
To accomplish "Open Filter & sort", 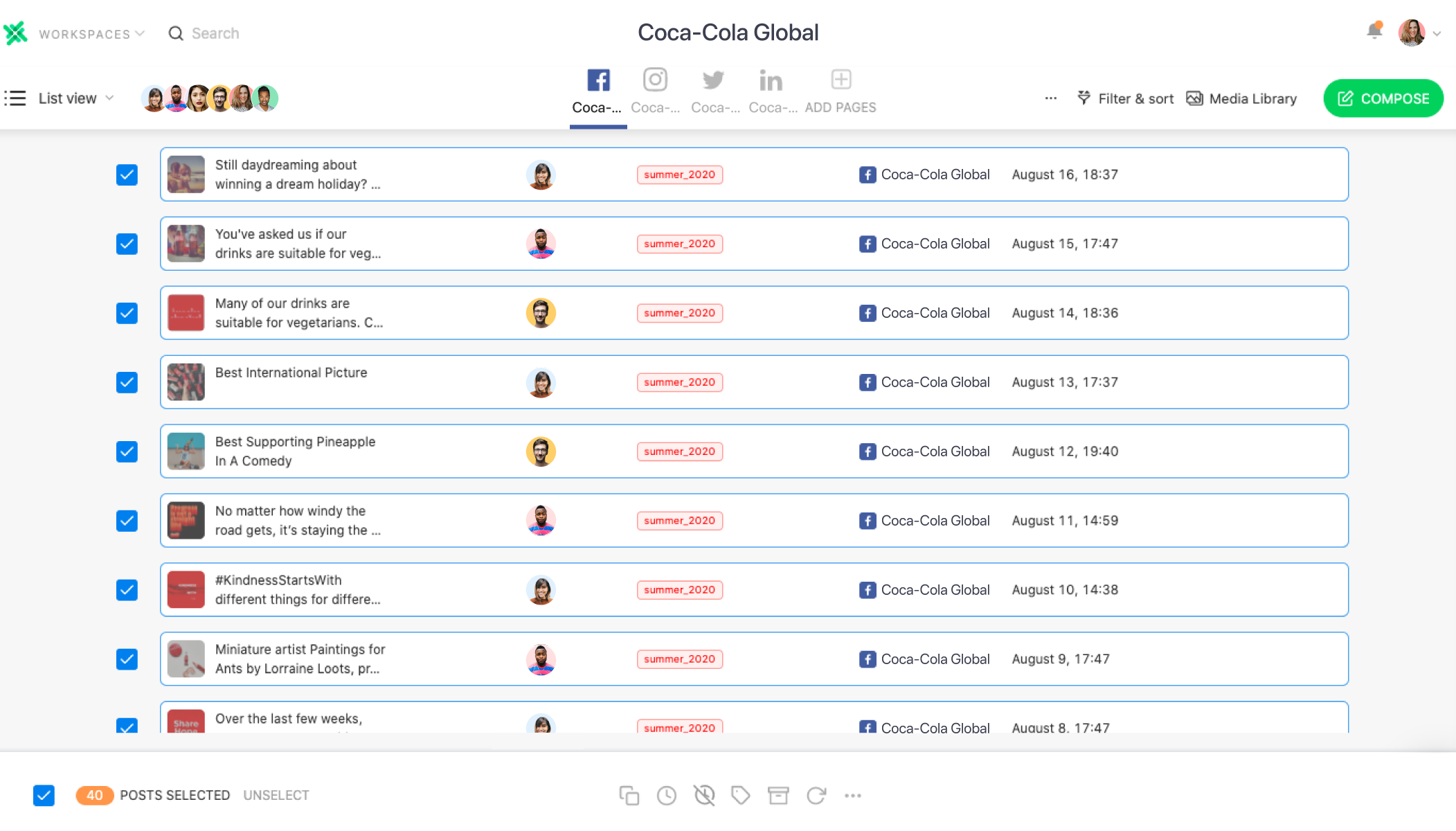I will [x=1126, y=98].
